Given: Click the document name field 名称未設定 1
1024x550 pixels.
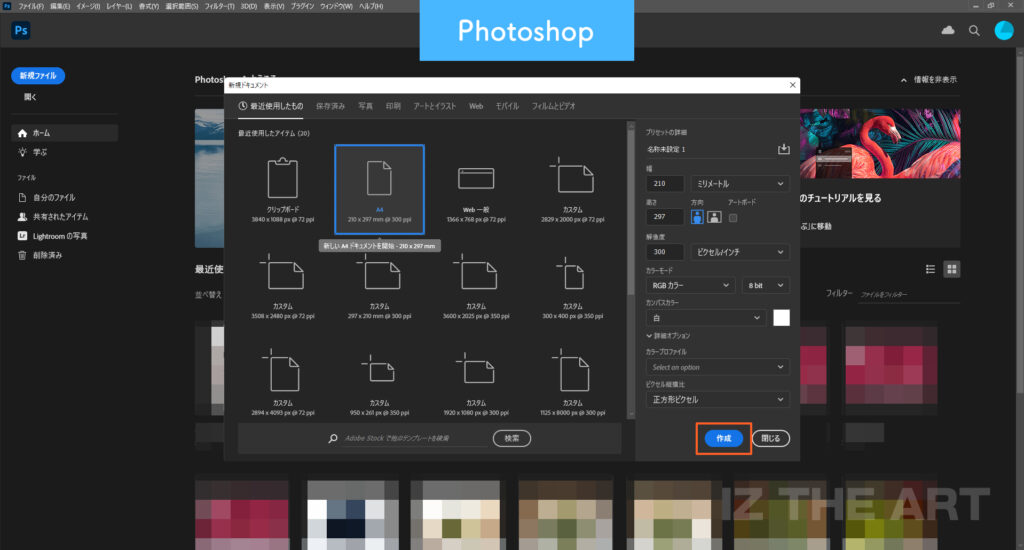Looking at the screenshot, I should pyautogui.click(x=711, y=149).
